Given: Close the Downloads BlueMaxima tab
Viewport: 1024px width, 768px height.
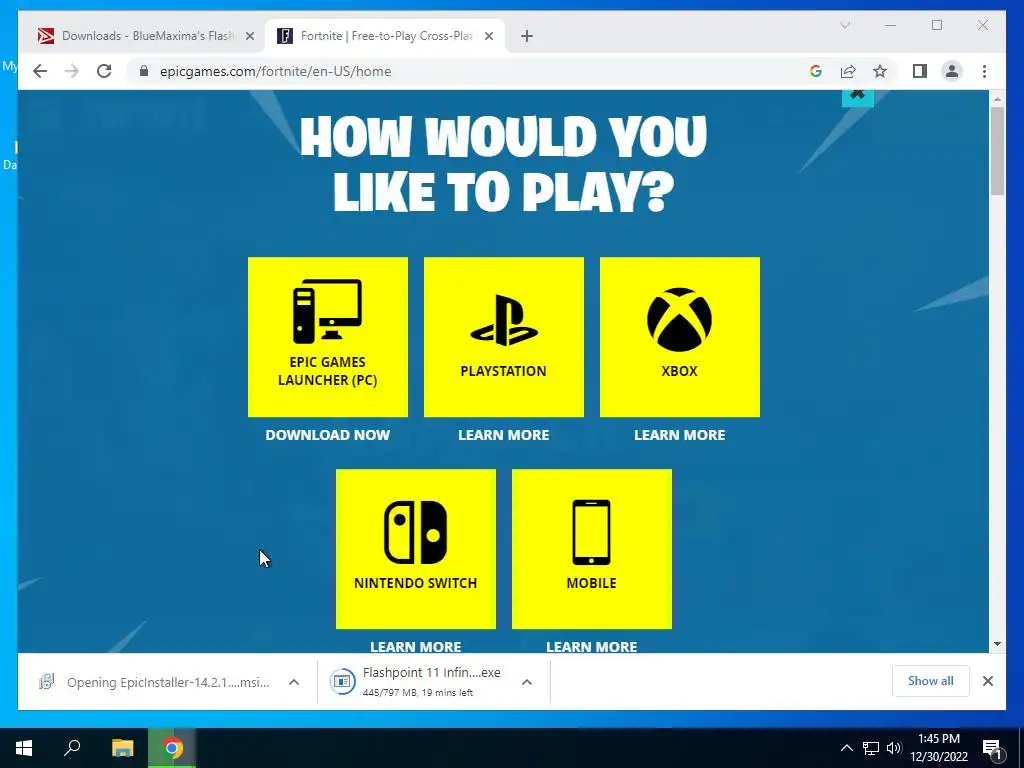Looking at the screenshot, I should [x=249, y=36].
